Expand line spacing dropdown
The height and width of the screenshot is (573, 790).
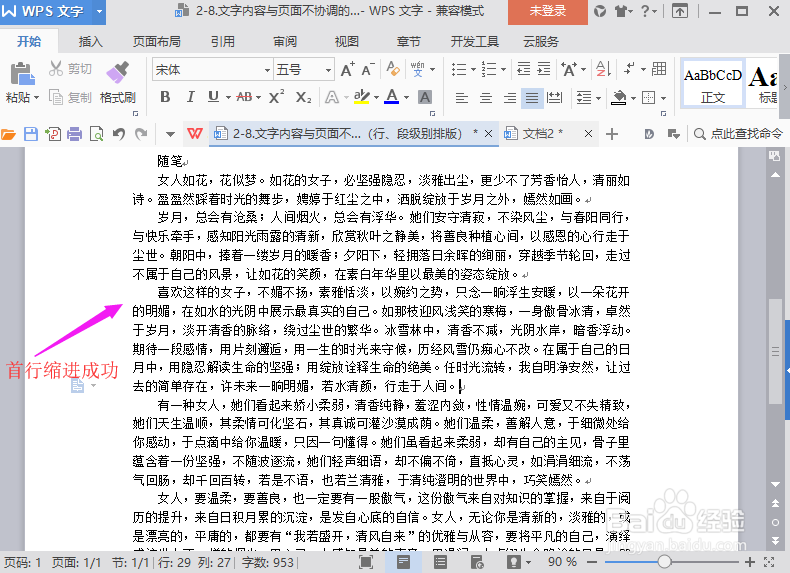tap(599, 98)
